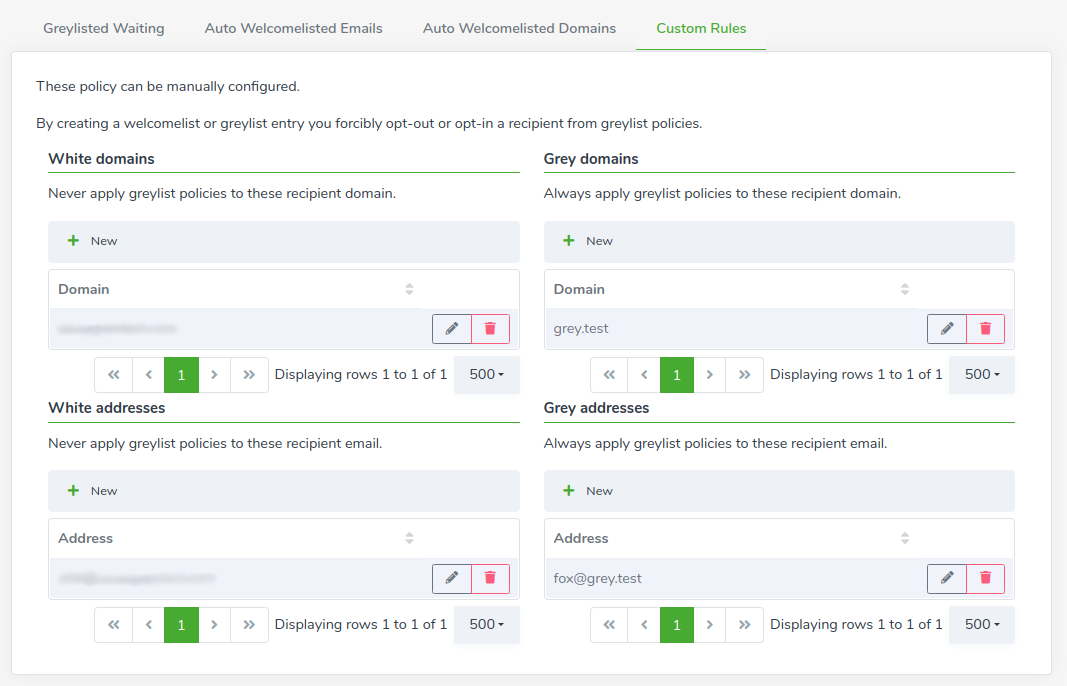This screenshot has width=1067, height=686.
Task: Delete the fox@grey.test address entry
Action: pyautogui.click(x=985, y=578)
